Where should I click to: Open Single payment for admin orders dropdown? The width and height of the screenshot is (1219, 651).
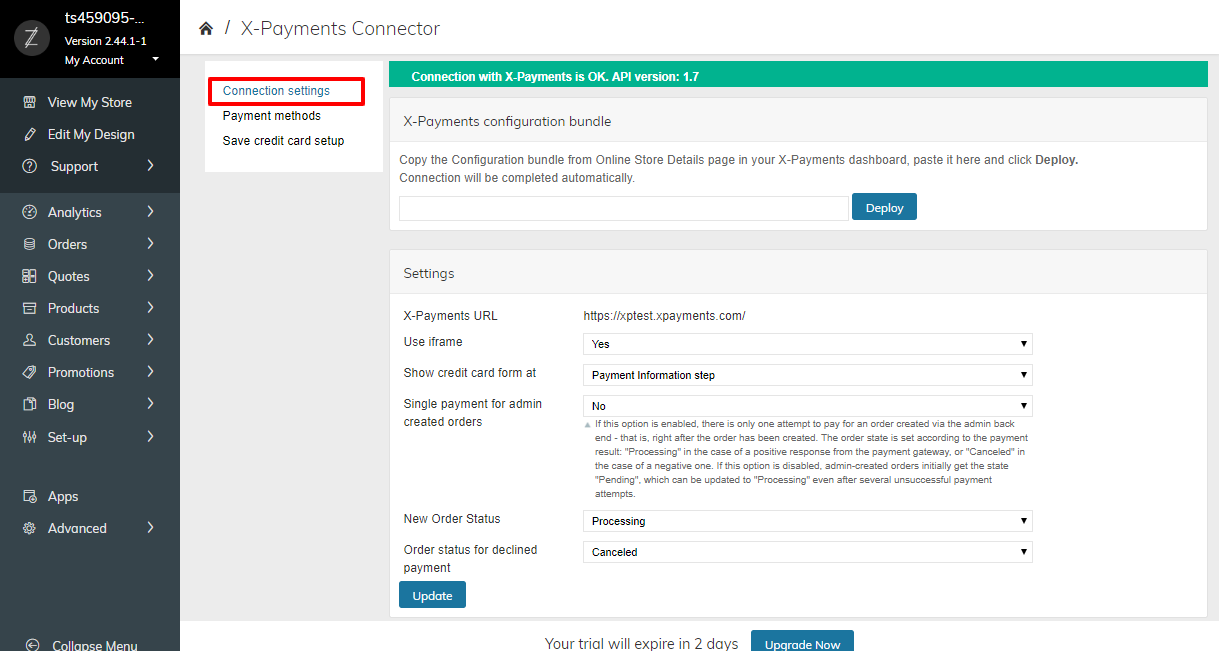[807, 406]
